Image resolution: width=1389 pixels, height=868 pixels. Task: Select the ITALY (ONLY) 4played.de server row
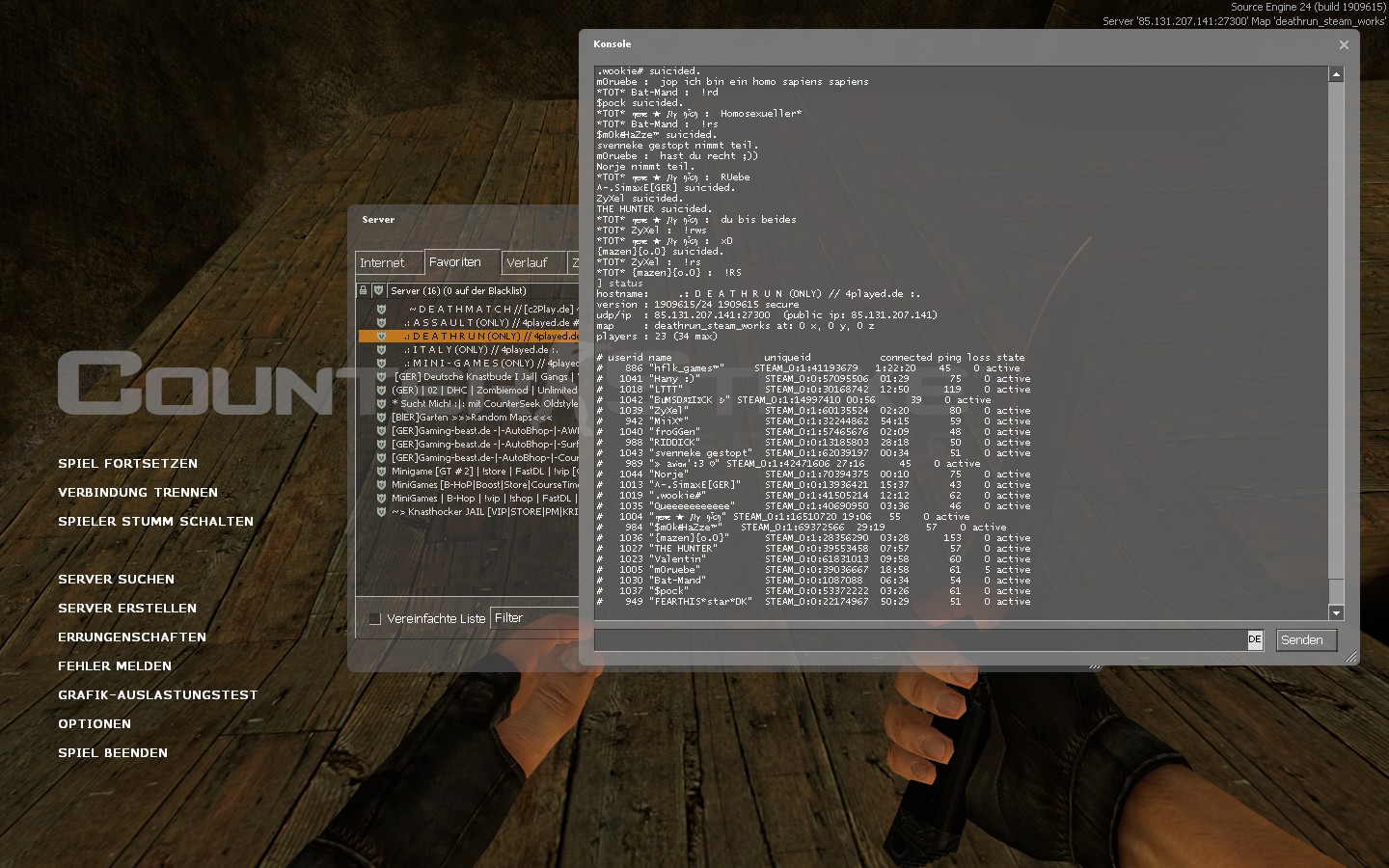pyautogui.click(x=469, y=350)
